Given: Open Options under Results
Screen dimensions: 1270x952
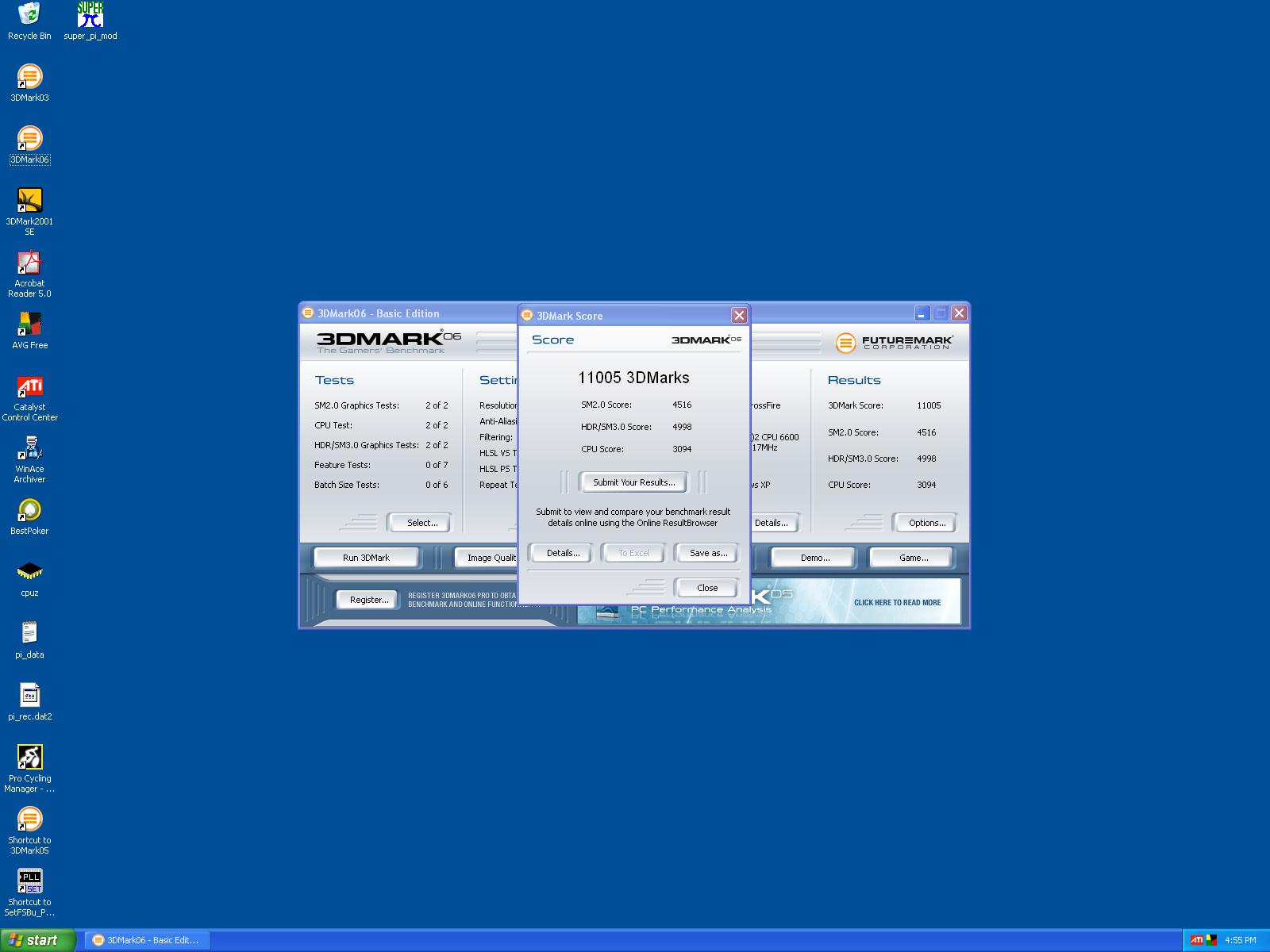Looking at the screenshot, I should [x=926, y=523].
